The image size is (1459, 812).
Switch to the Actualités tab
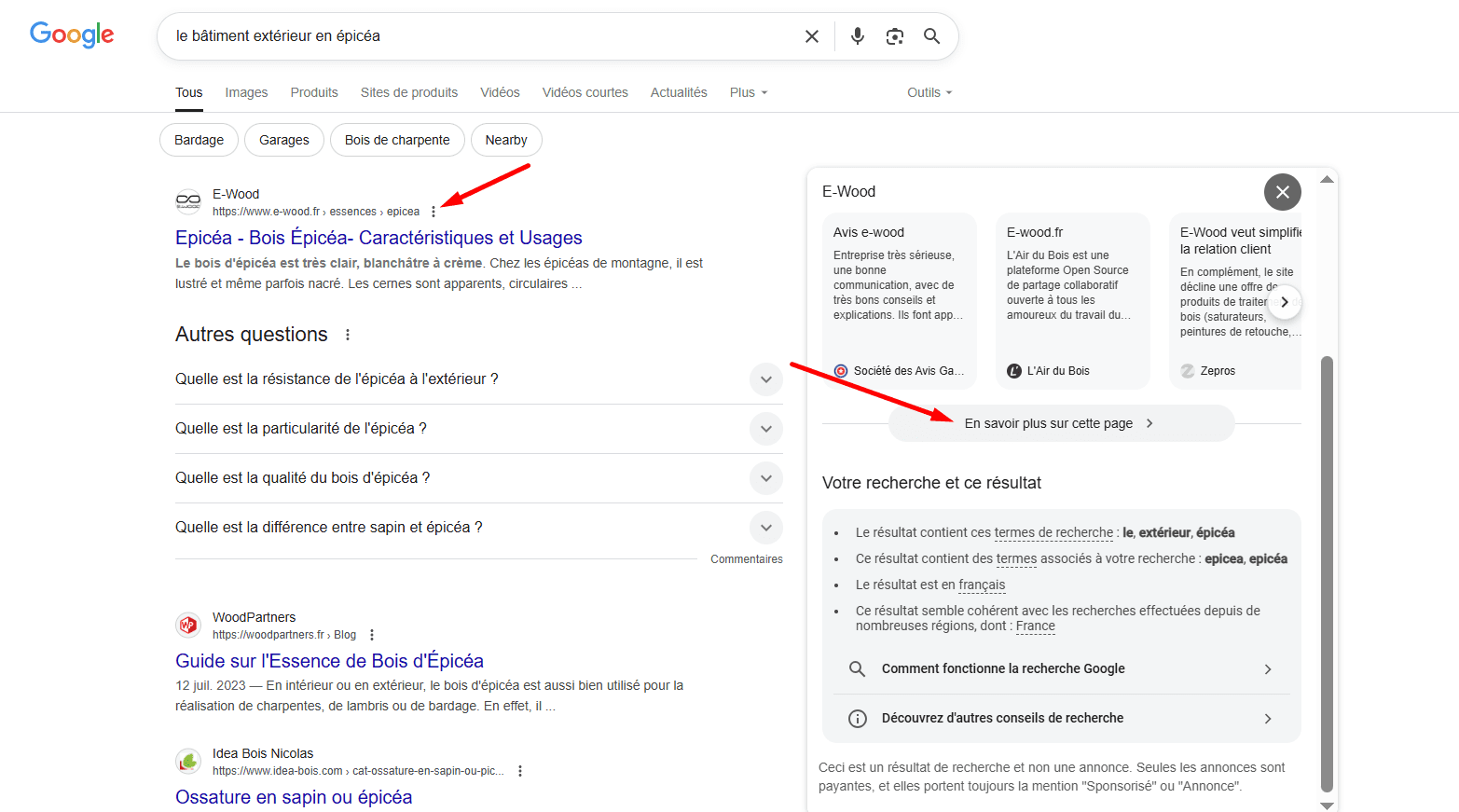tap(679, 92)
